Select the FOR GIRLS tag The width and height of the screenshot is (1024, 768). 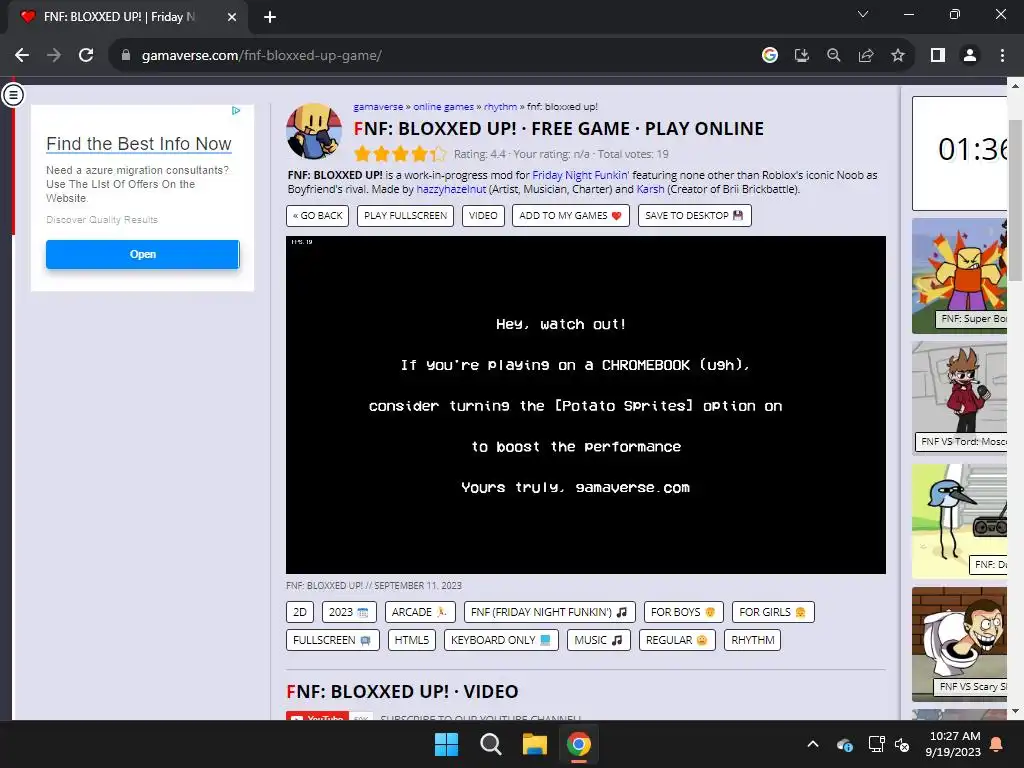click(x=773, y=612)
